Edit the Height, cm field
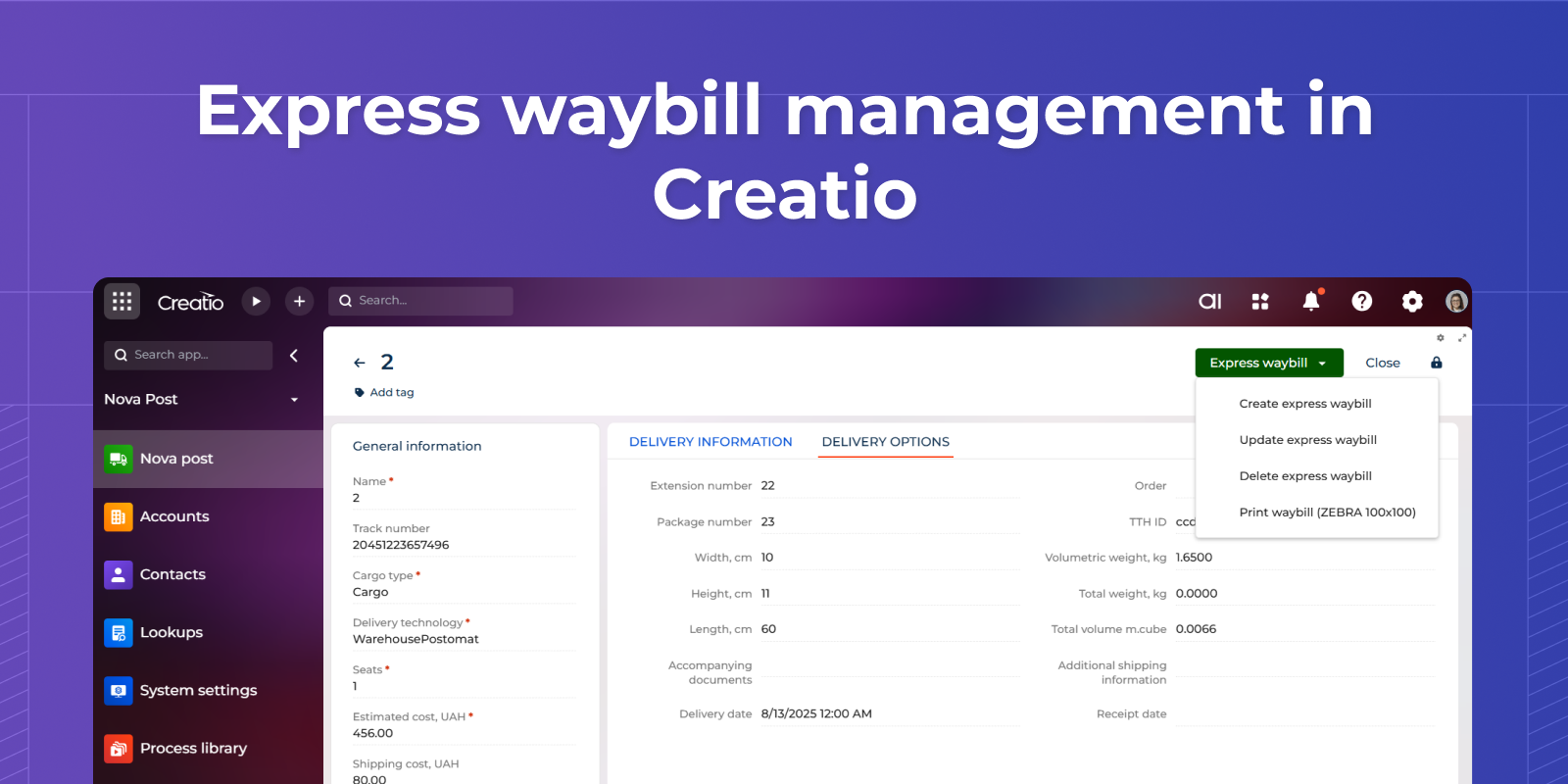 [x=889, y=594]
